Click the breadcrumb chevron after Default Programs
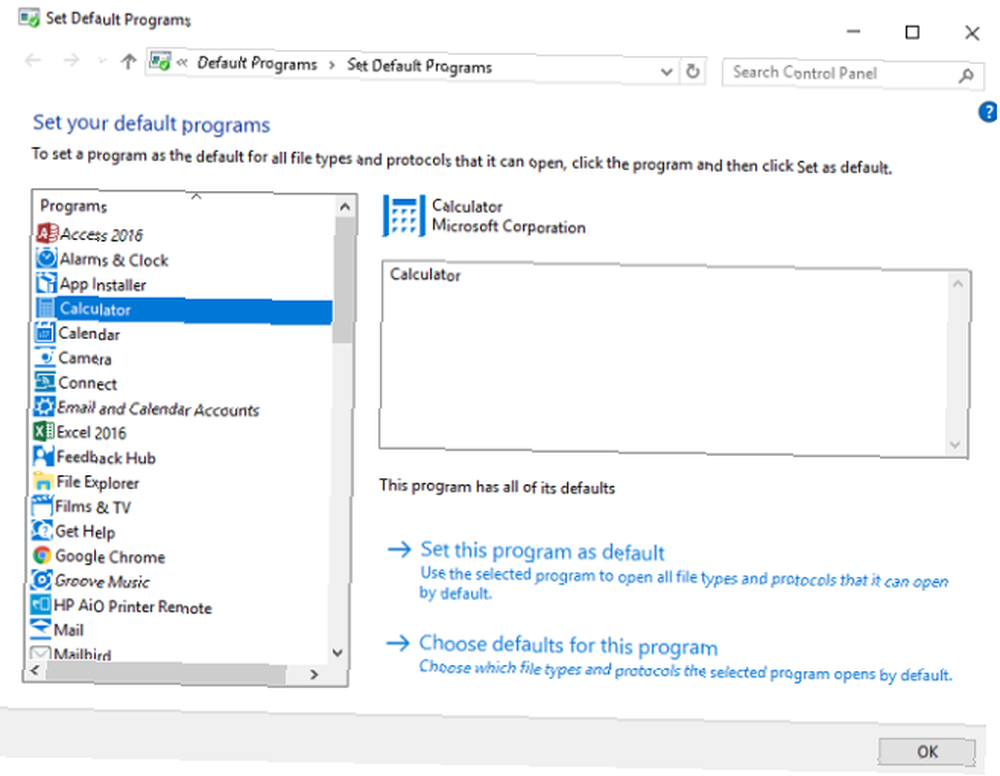 coord(332,65)
